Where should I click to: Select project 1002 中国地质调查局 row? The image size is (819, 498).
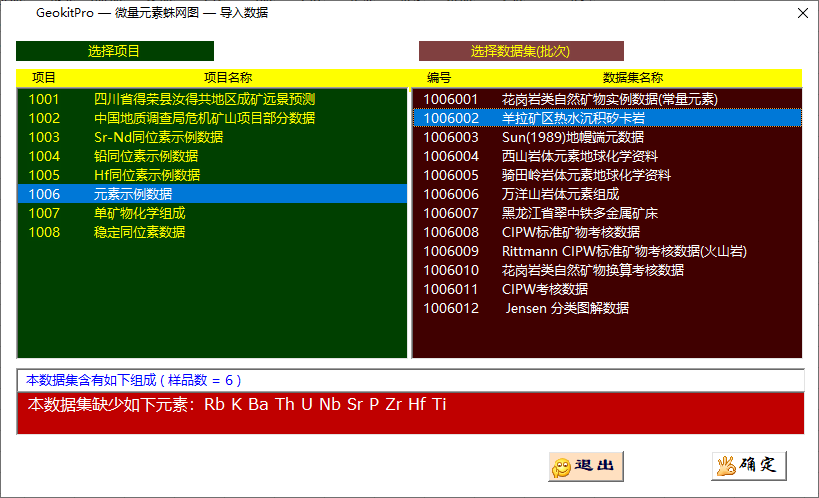(x=204, y=118)
